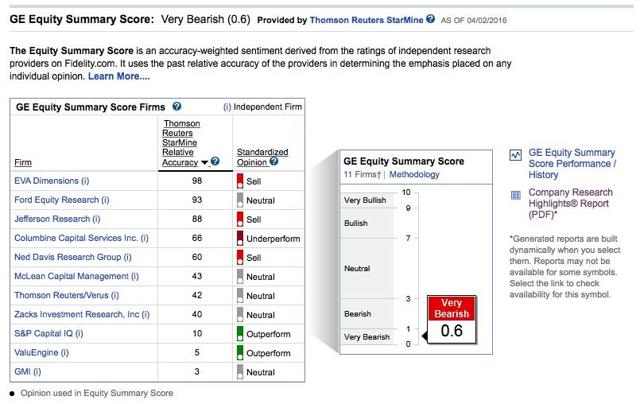Click the Independent Firm legend text
Screen dimensions: 640x404
tap(262, 107)
